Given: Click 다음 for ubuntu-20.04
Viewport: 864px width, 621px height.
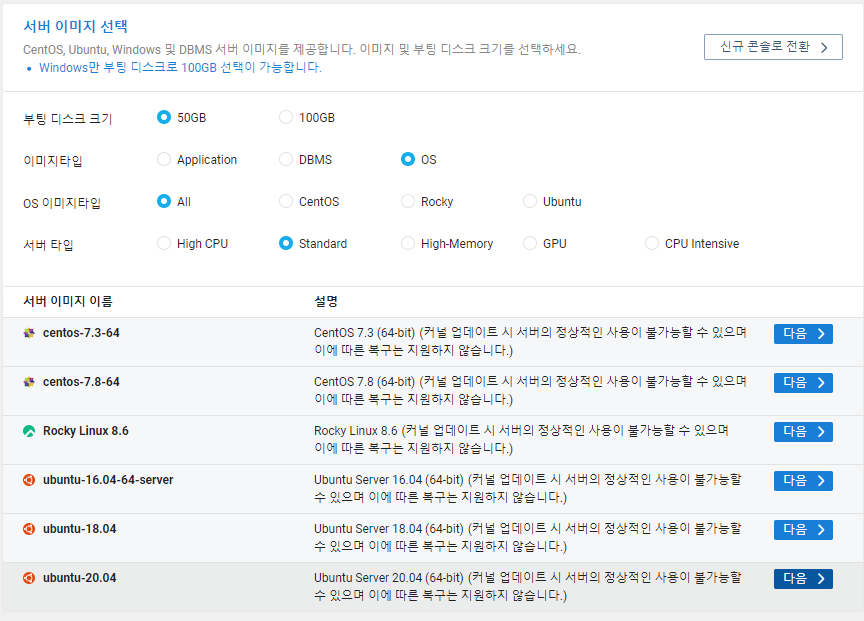Looking at the screenshot, I should tap(803, 579).
